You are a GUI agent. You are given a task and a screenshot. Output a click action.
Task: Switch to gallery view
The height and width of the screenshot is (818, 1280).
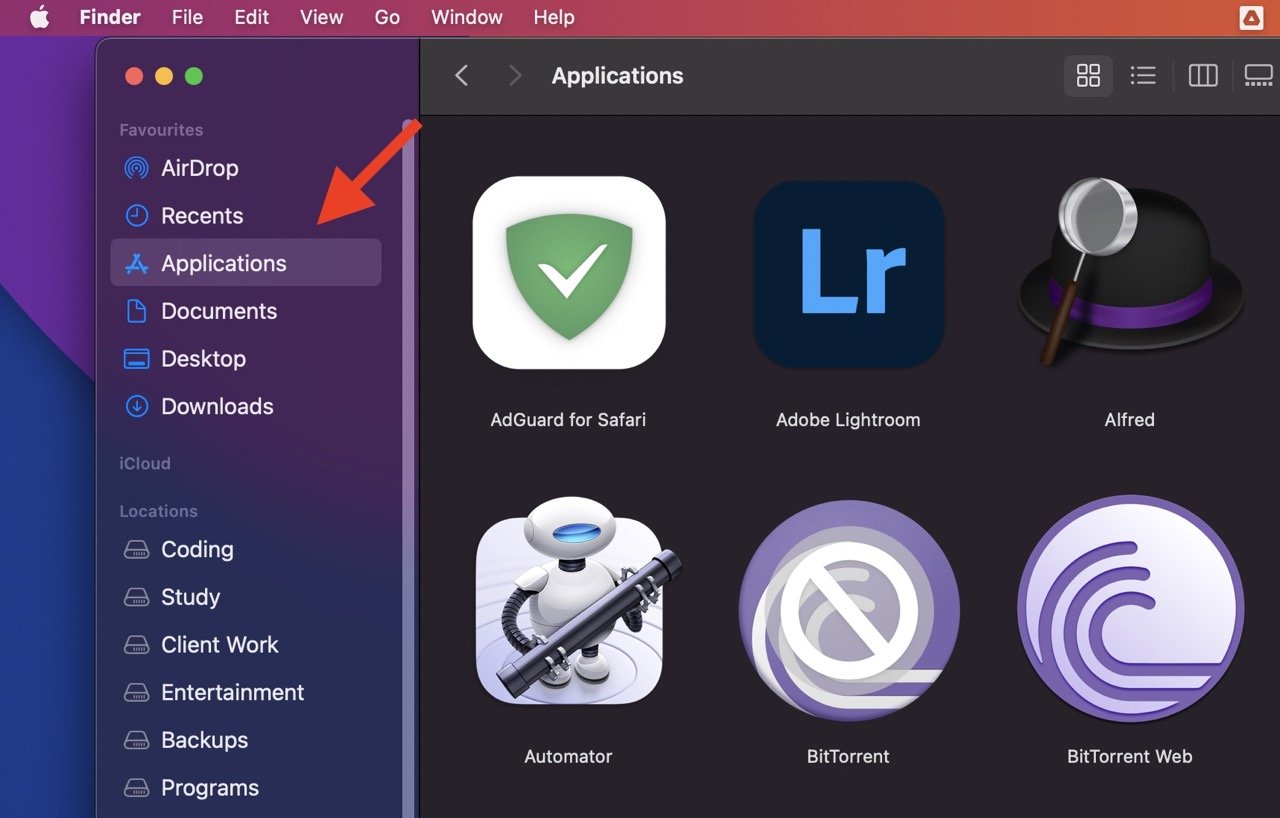[1258, 75]
